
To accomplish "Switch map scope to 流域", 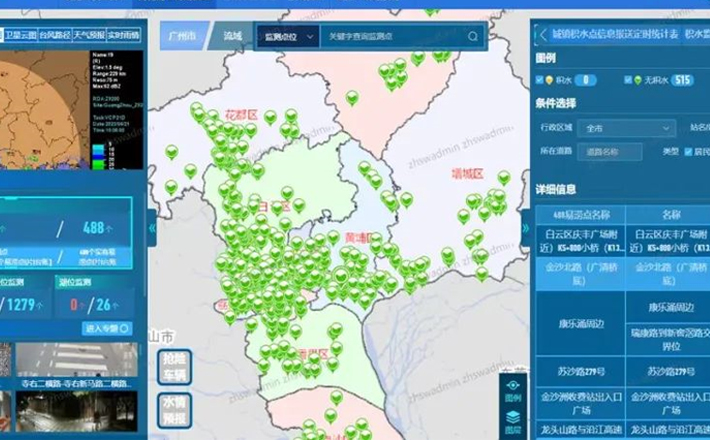I will point(233,36).
